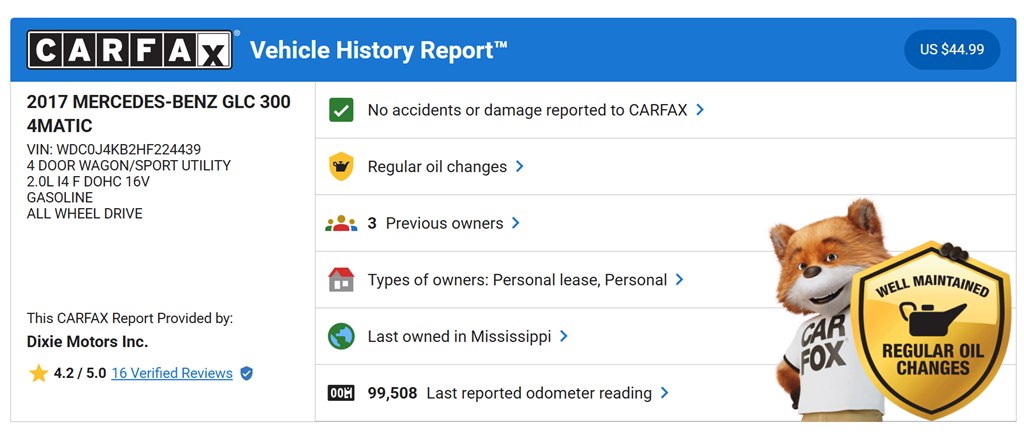
Task: Click the CARFAX logo
Action: point(130,50)
